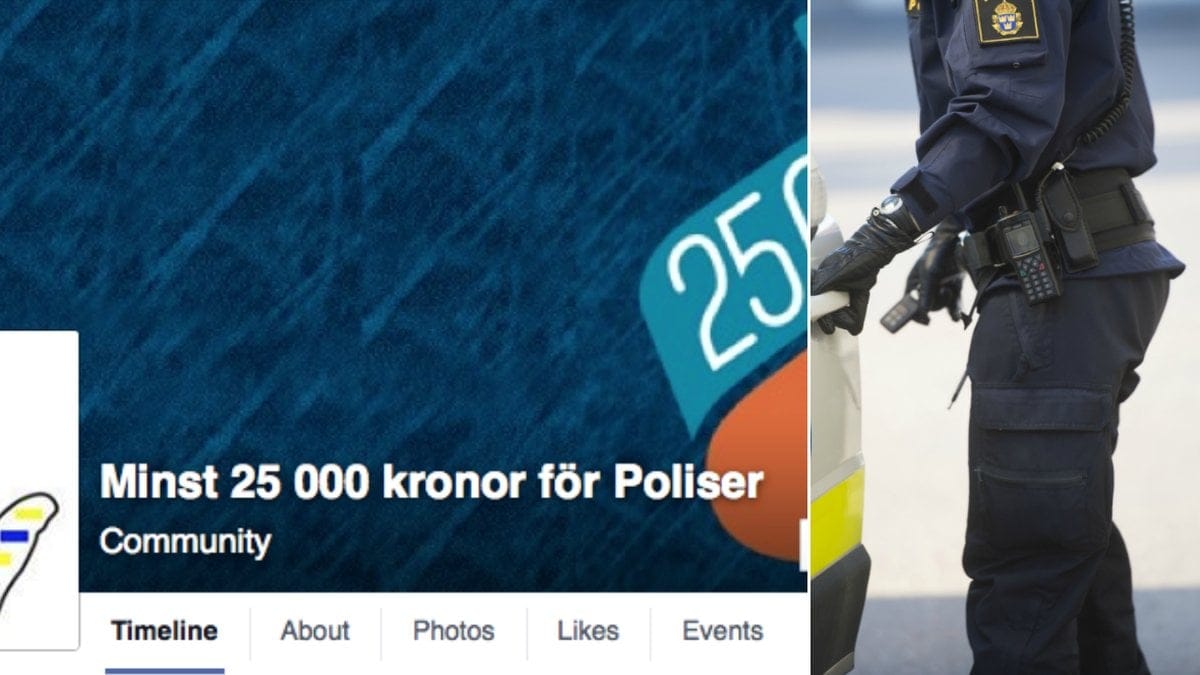This screenshot has width=1200, height=675.
Task: Click the Community category label
Action: (185, 543)
